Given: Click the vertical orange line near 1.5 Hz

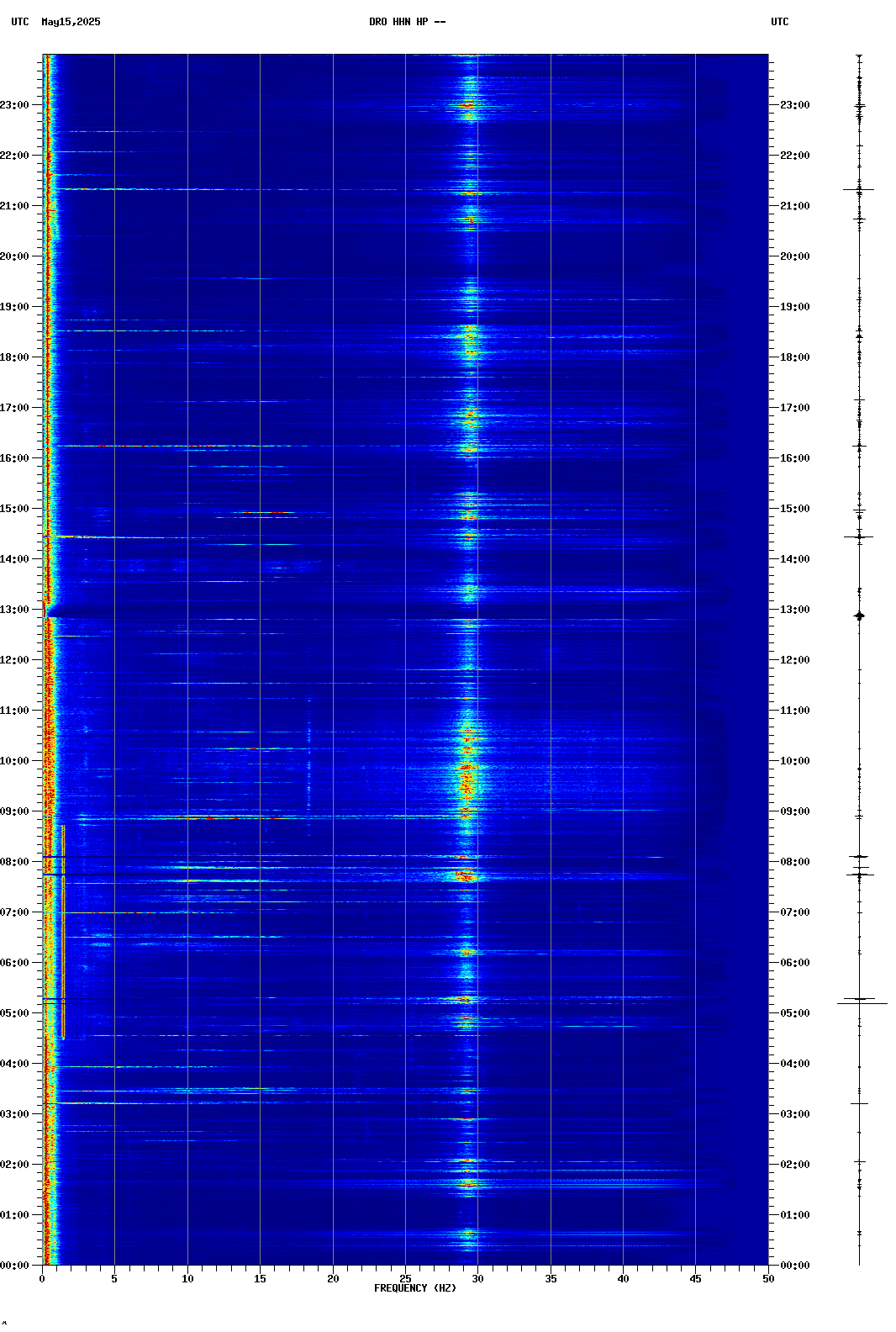Looking at the screenshot, I should click(63, 932).
